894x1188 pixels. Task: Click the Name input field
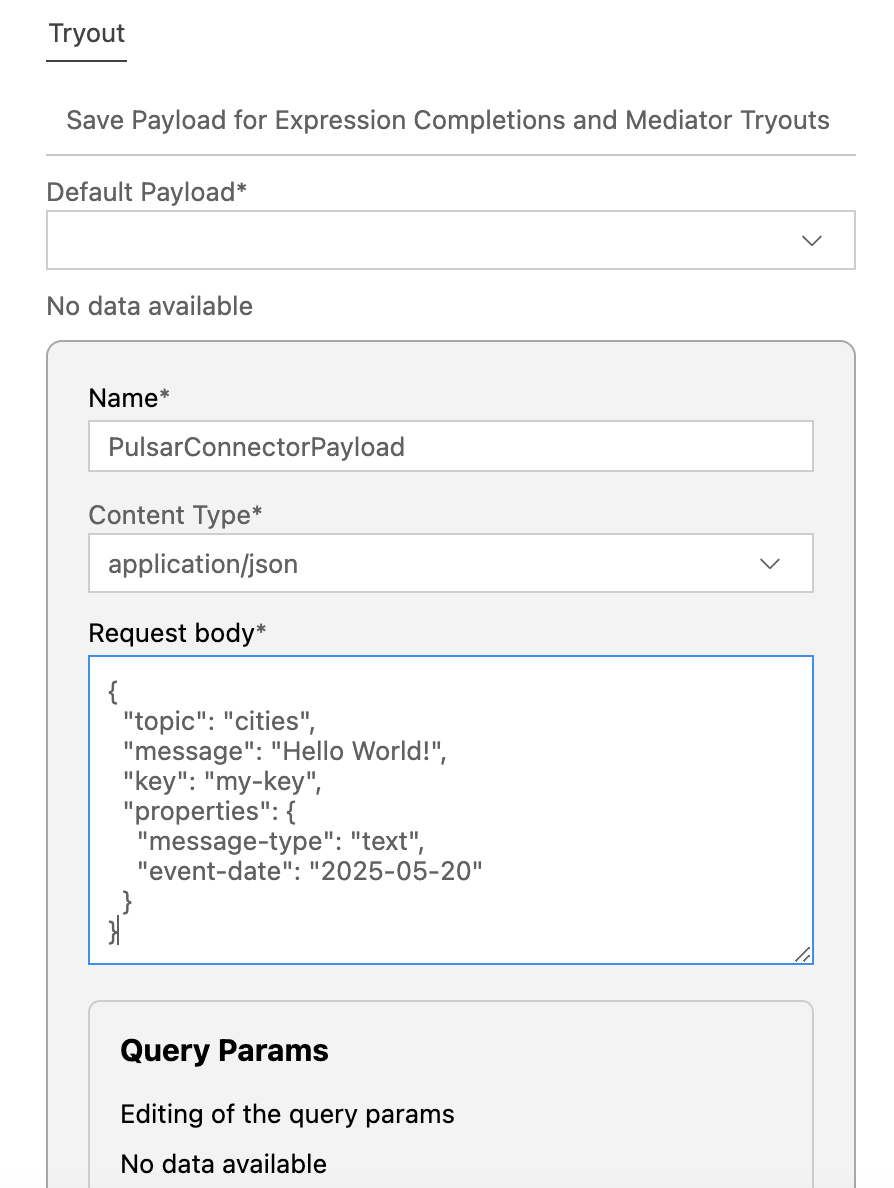point(451,446)
